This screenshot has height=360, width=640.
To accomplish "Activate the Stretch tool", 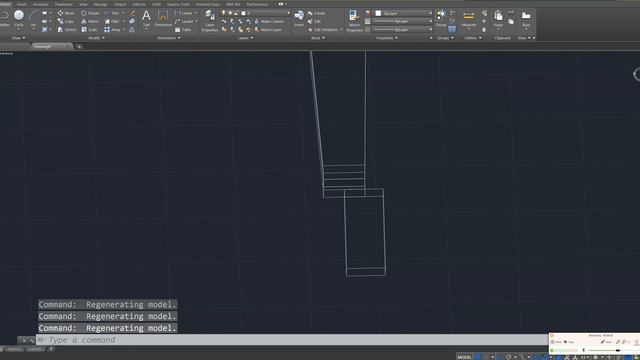I will (67, 29).
